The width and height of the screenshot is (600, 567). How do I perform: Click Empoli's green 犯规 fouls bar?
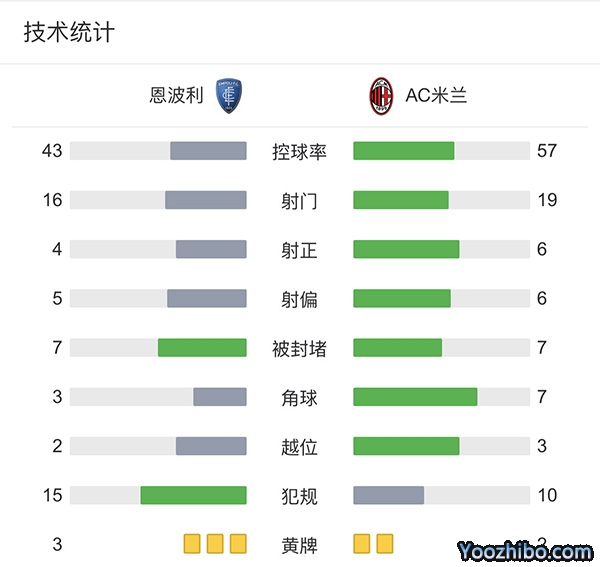click(193, 495)
